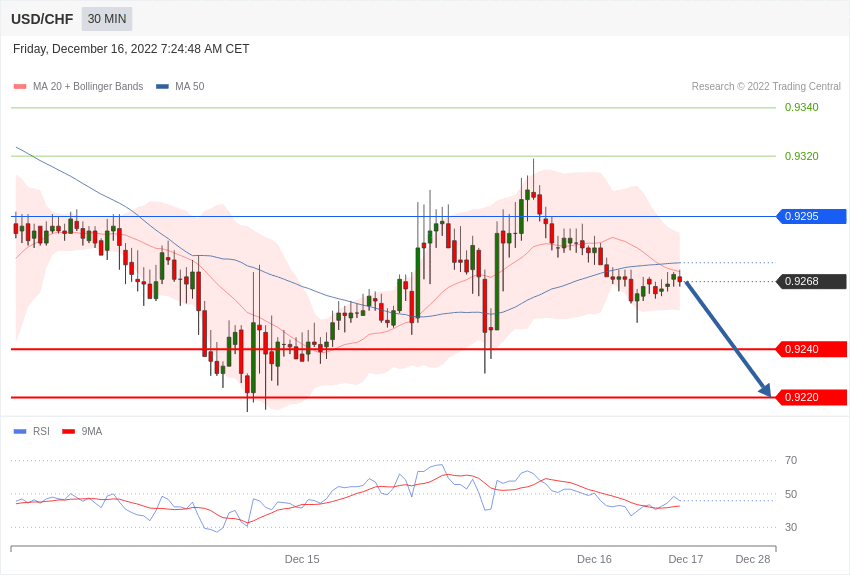Screen dimensions: 850x576
Task: Click the blue 0.9295 pivot price tag
Action: click(x=812, y=216)
